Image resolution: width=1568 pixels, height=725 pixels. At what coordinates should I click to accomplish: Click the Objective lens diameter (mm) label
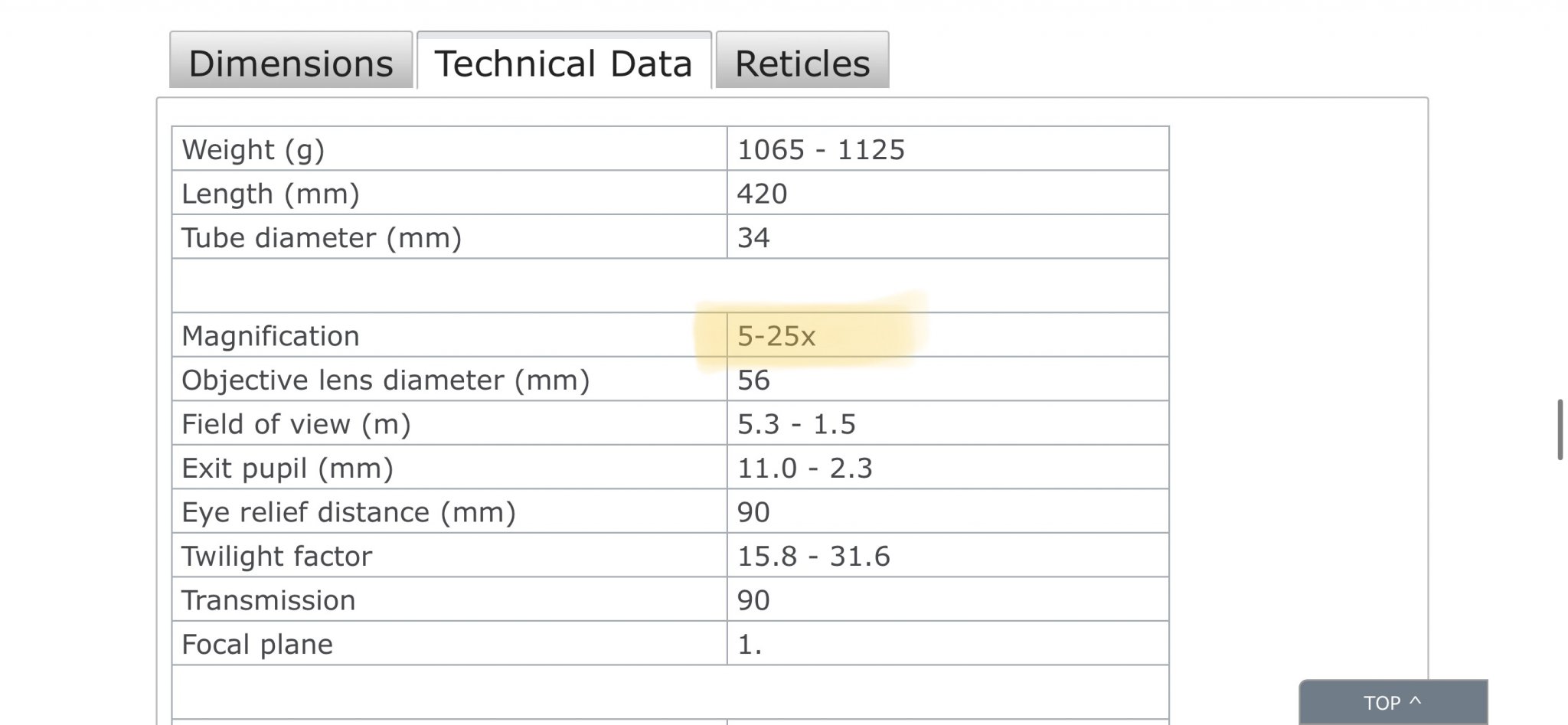[385, 380]
